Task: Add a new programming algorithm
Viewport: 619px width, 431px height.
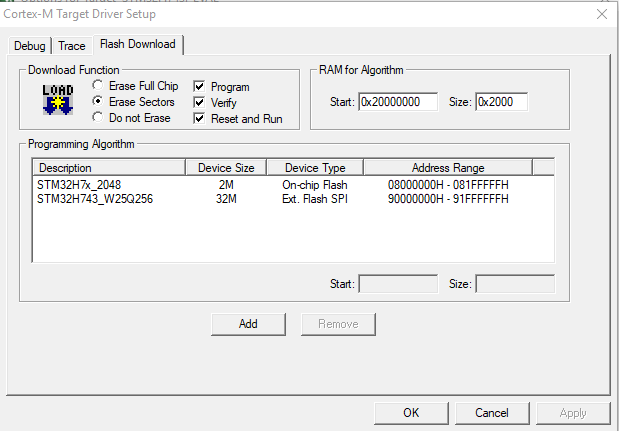Action: click(248, 324)
